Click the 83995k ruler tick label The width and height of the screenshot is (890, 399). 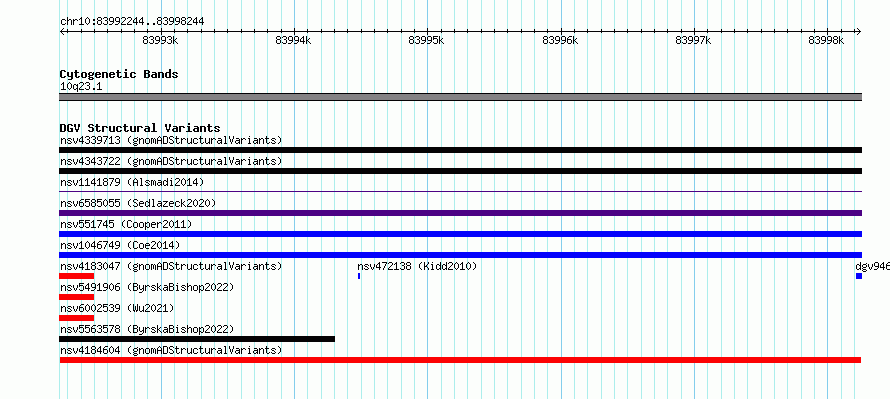(426, 40)
